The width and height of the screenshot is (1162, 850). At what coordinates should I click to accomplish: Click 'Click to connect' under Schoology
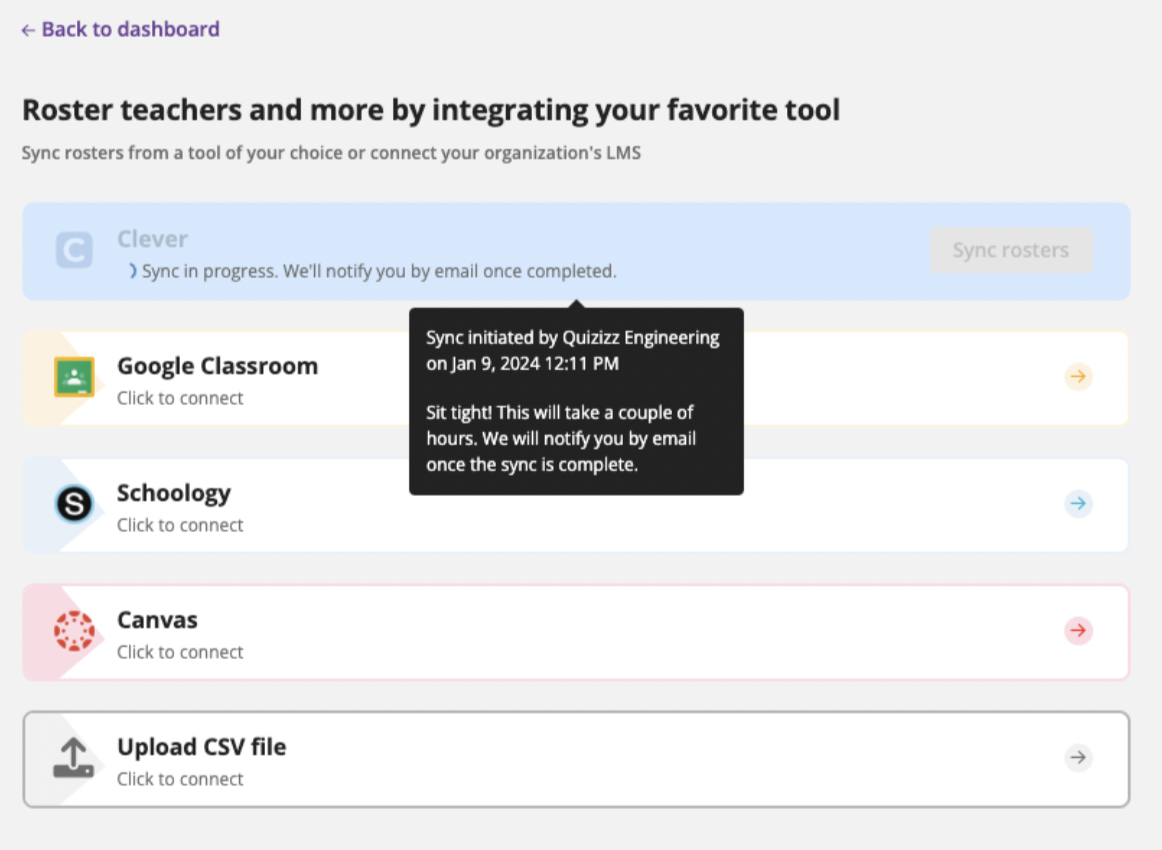tap(180, 525)
